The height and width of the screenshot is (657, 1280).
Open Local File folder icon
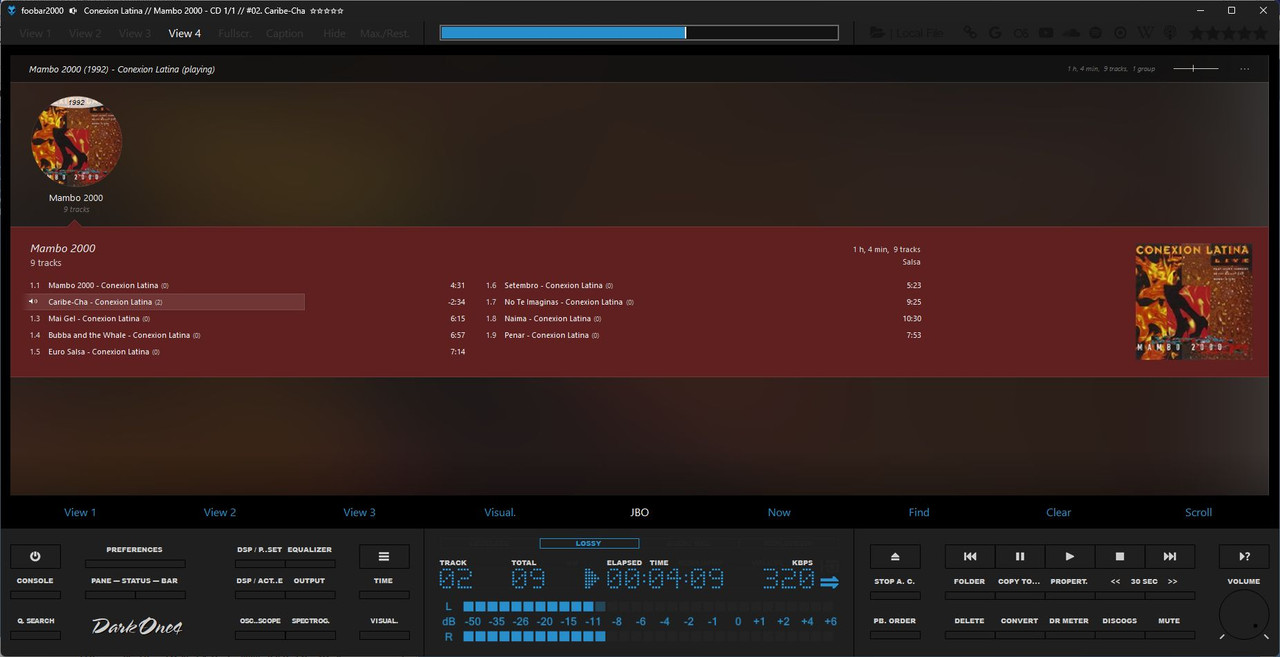pyautogui.click(x=877, y=33)
